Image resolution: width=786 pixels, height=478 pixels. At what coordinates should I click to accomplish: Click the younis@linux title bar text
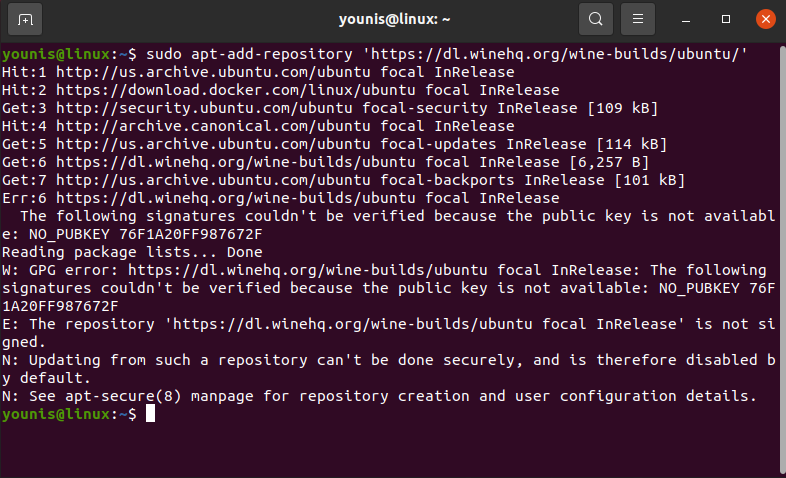point(395,20)
